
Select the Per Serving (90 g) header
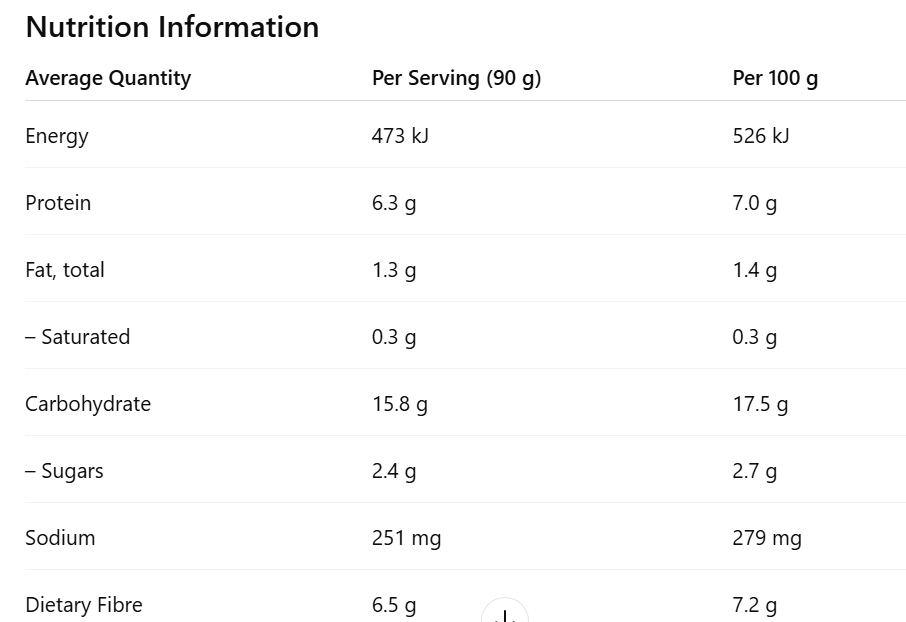(456, 78)
